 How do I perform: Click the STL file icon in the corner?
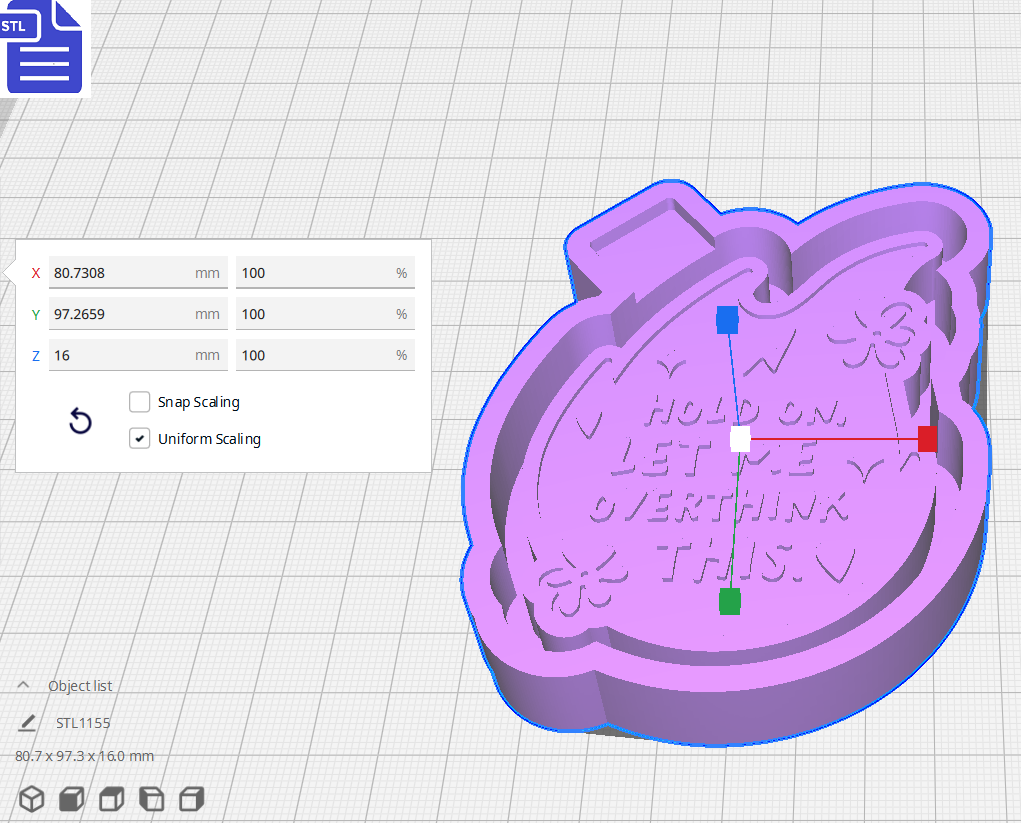[x=45, y=47]
